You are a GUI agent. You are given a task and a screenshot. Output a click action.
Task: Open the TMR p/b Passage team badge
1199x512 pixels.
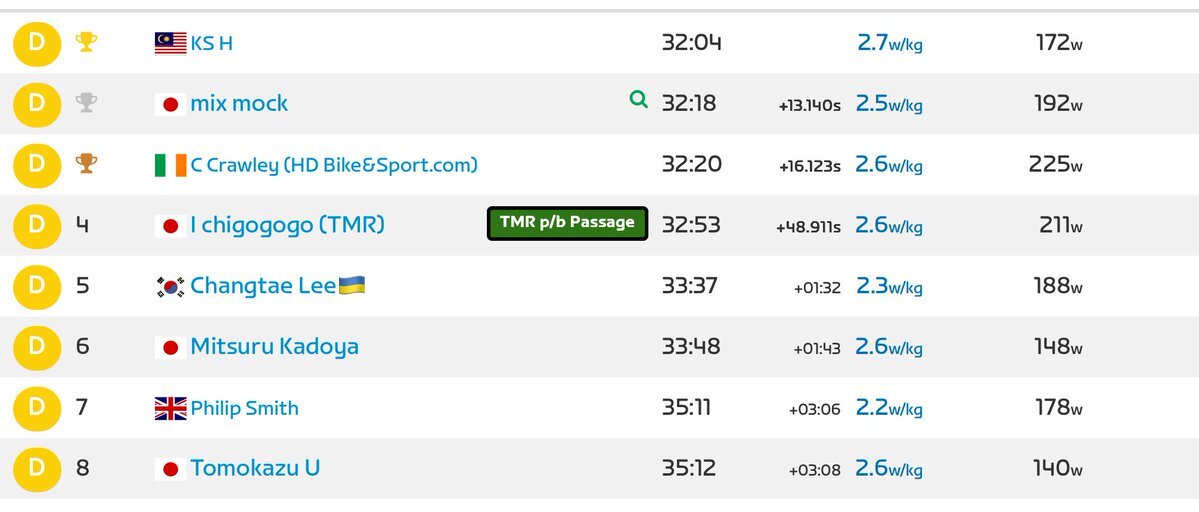(567, 223)
